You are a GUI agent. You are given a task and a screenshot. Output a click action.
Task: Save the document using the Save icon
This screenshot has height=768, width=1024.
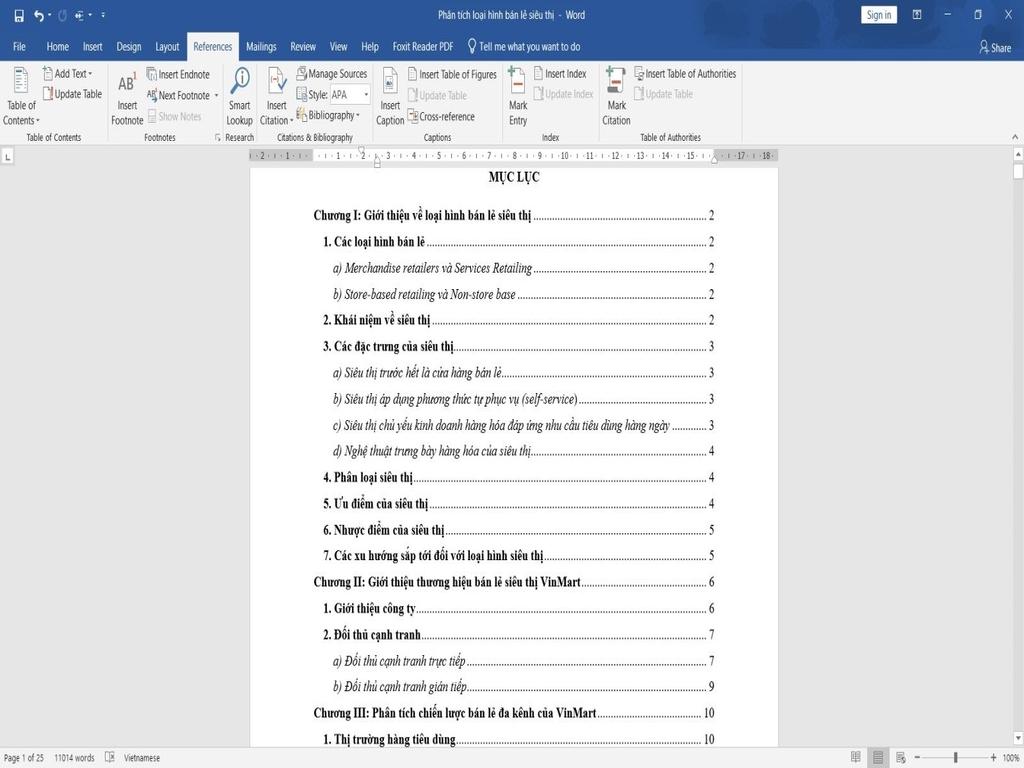coord(19,15)
